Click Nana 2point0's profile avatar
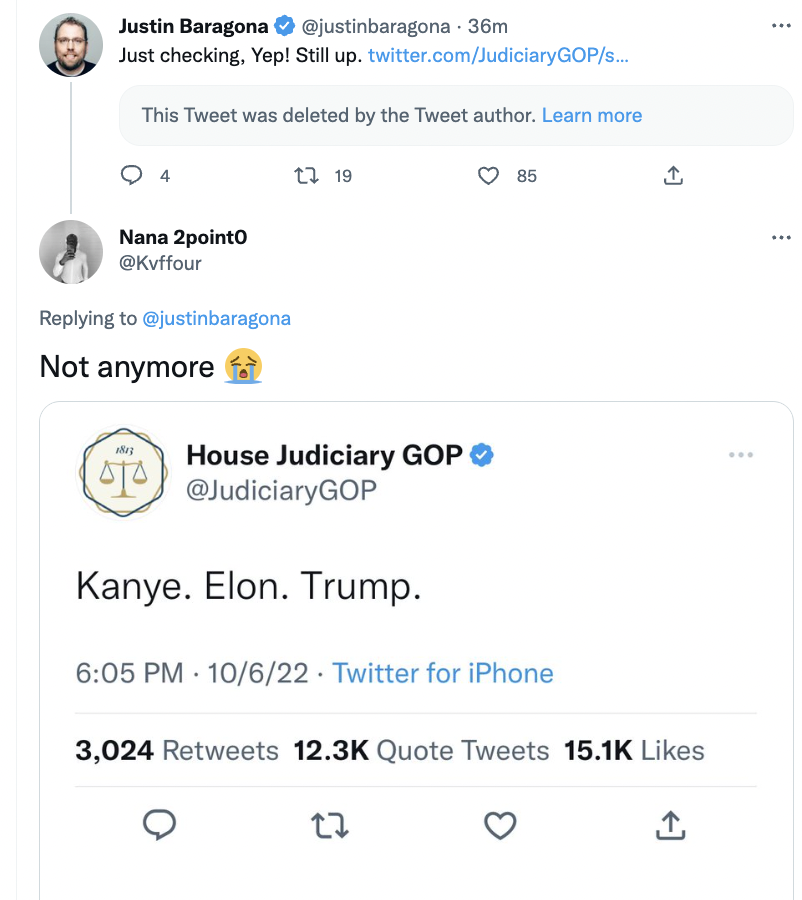Image resolution: width=802 pixels, height=900 pixels. [70, 252]
